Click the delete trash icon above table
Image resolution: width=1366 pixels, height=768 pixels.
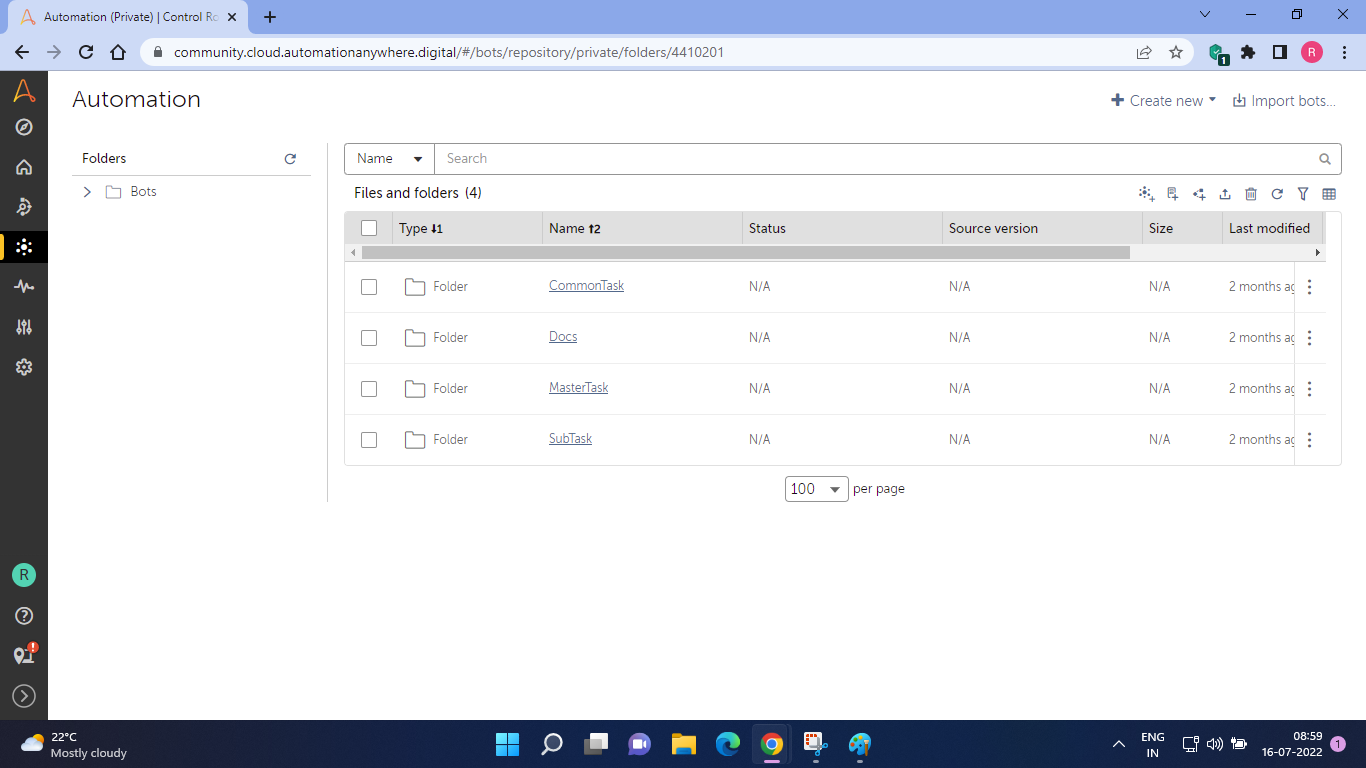coord(1251,194)
